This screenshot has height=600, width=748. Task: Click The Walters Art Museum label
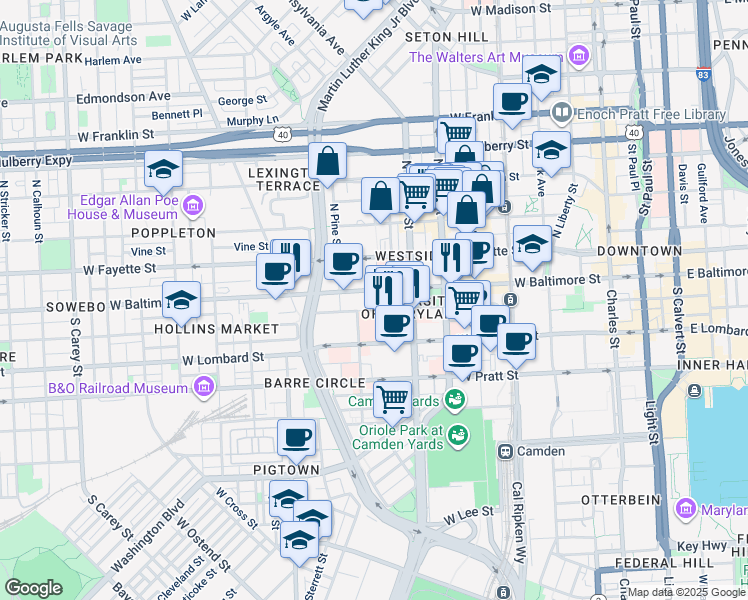tap(487, 57)
